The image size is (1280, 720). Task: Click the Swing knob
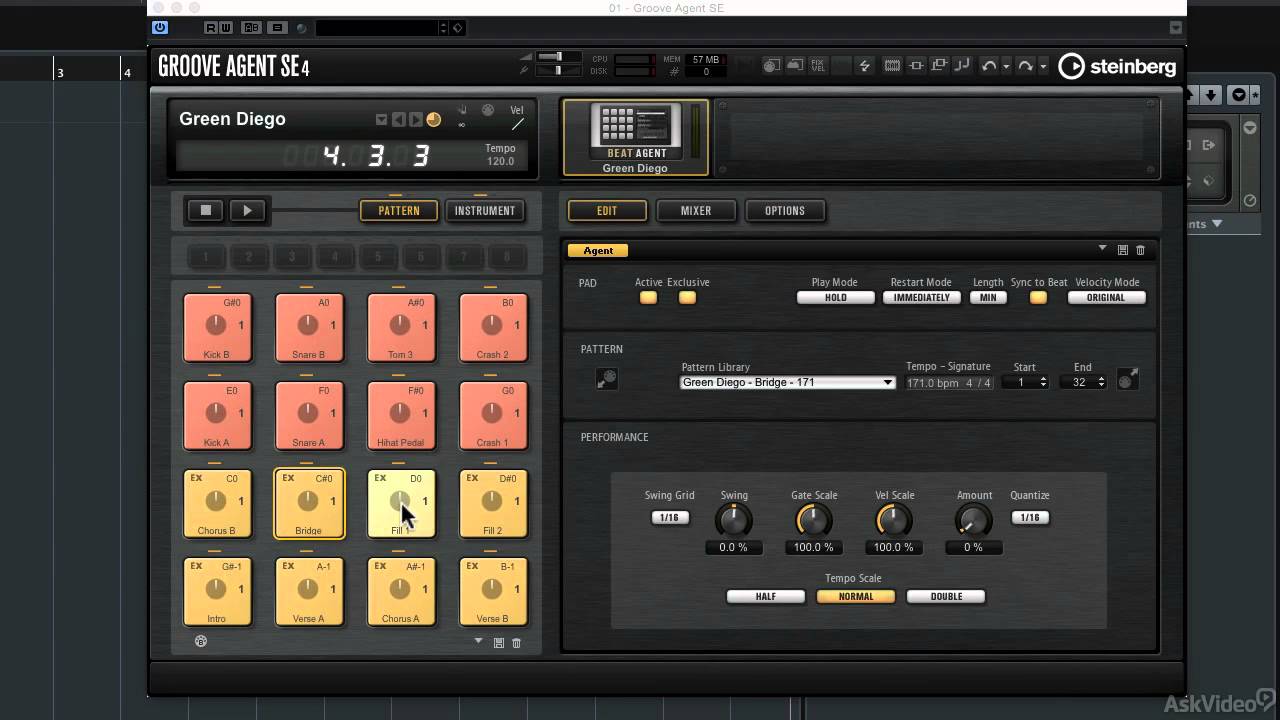coord(733,520)
